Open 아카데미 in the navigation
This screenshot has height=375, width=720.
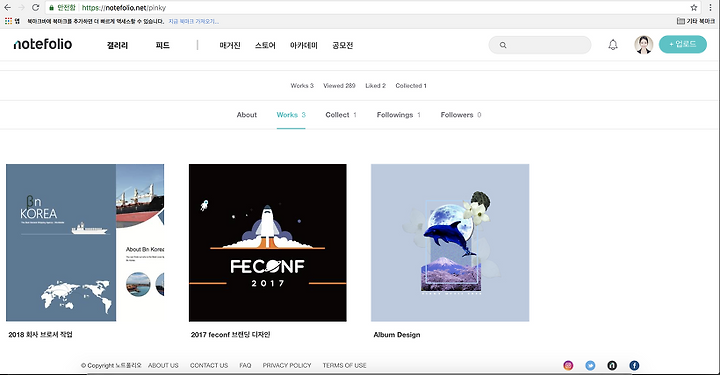(x=304, y=45)
